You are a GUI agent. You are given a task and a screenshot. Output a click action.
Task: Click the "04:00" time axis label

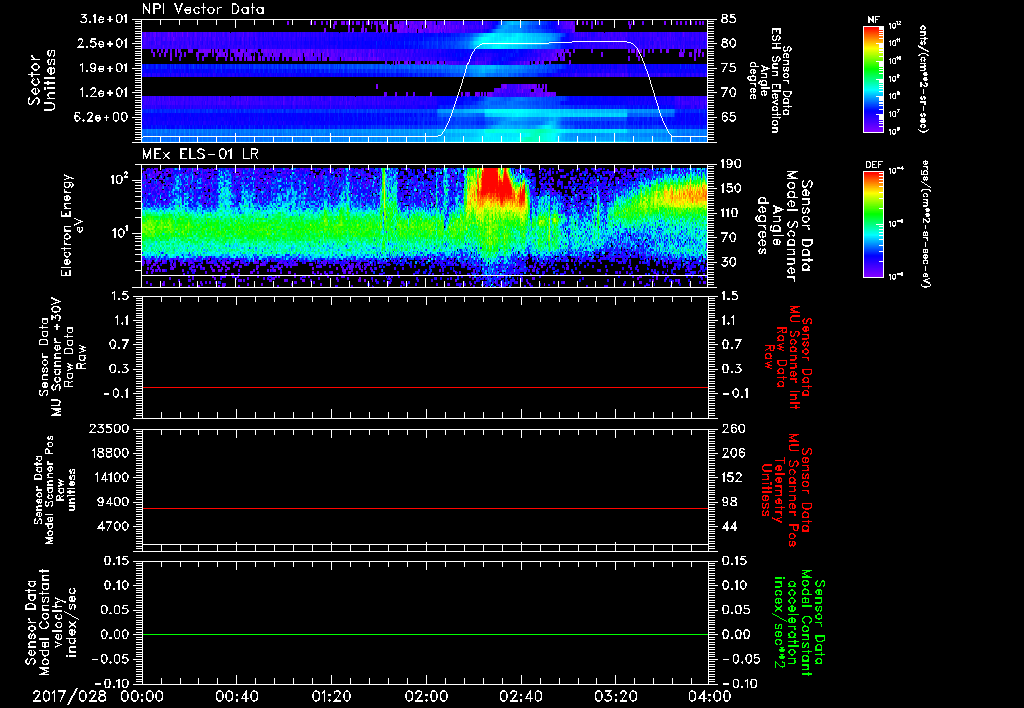coord(709,696)
